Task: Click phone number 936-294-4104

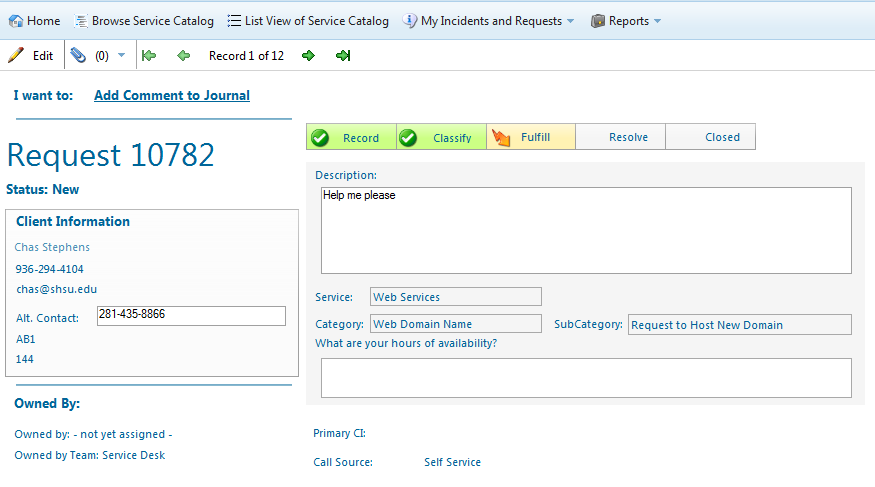Action: 50,269
